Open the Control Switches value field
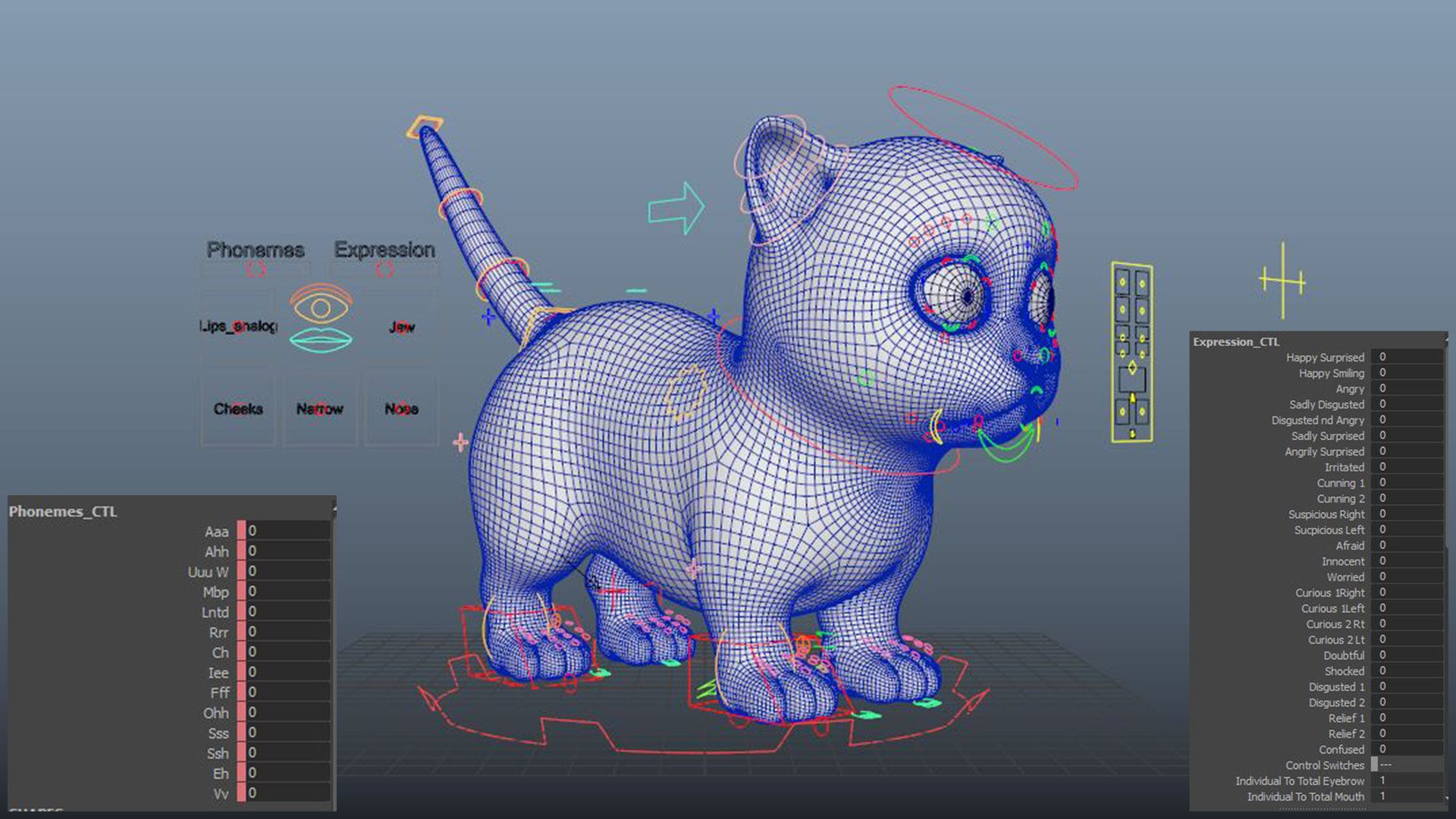The image size is (1456, 819). click(x=1410, y=764)
